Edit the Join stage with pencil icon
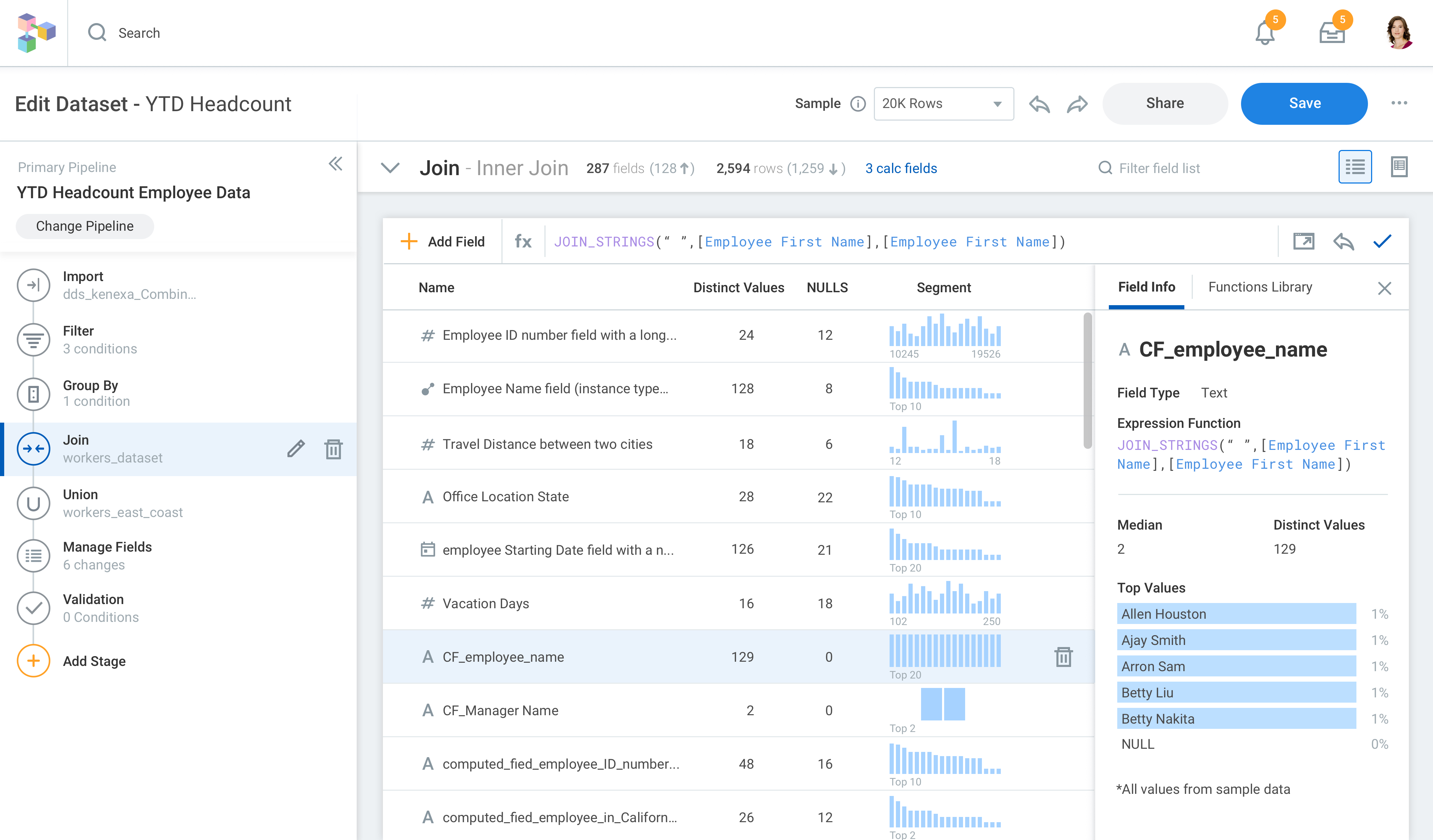 [296, 449]
